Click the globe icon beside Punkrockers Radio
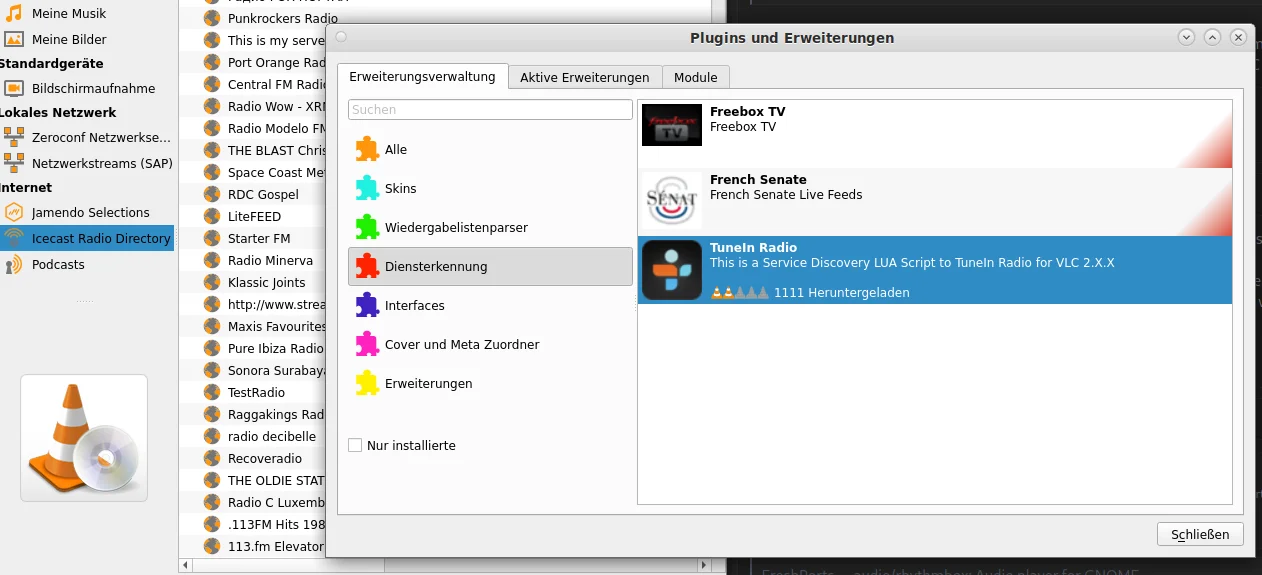 coord(211,18)
